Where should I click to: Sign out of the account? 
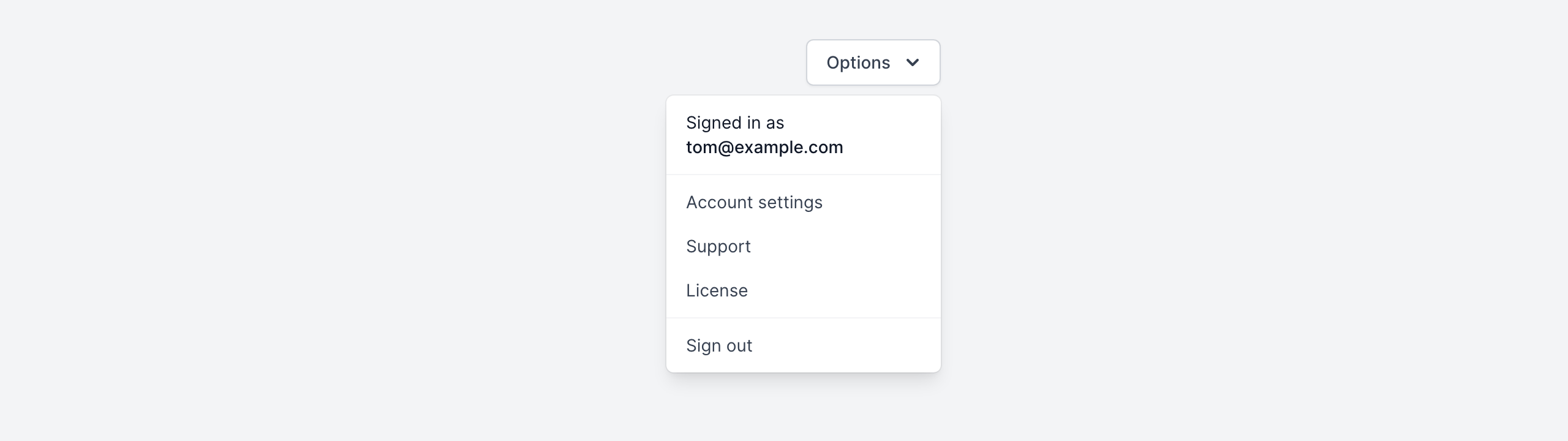[719, 345]
